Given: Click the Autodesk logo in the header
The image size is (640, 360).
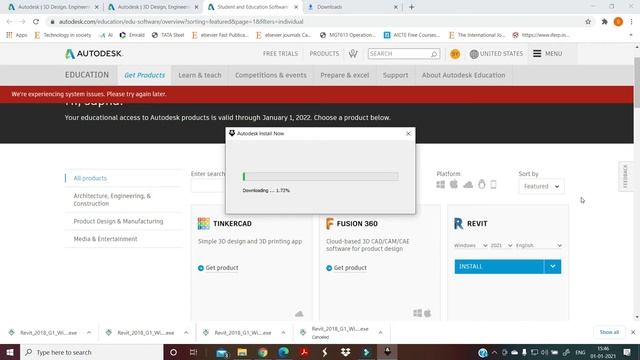Looking at the screenshot, I should coord(94,53).
